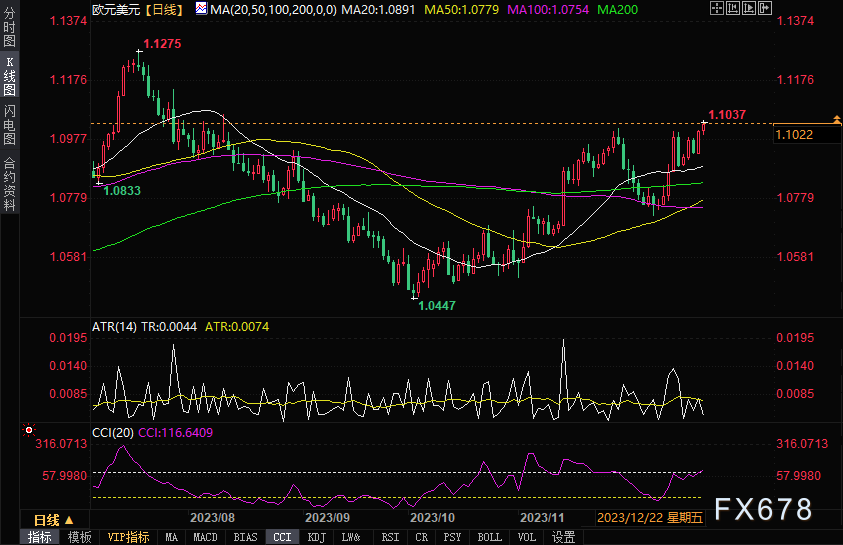The height and width of the screenshot is (545, 843).
Task: Open the 日线 period selector
Action: tap(53, 520)
